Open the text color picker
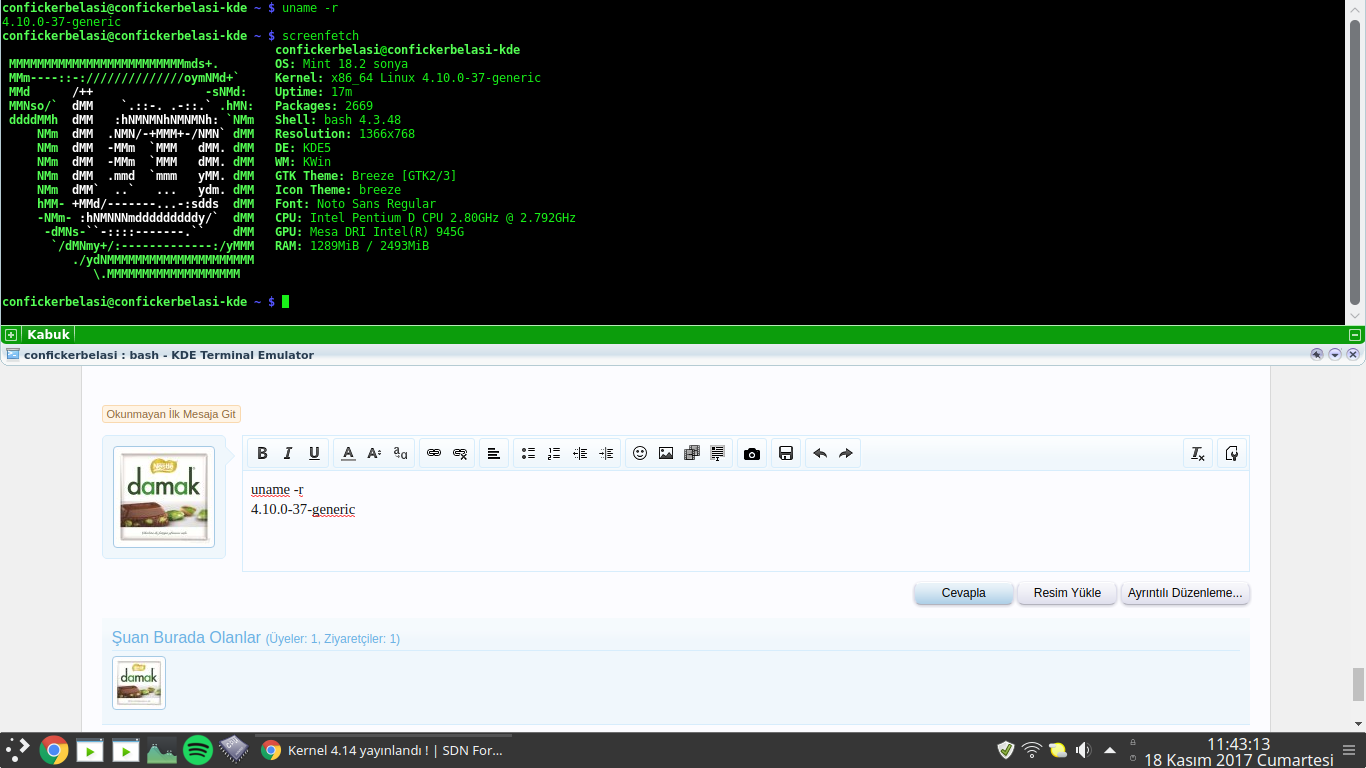Image resolution: width=1366 pixels, height=768 pixels. [348, 453]
